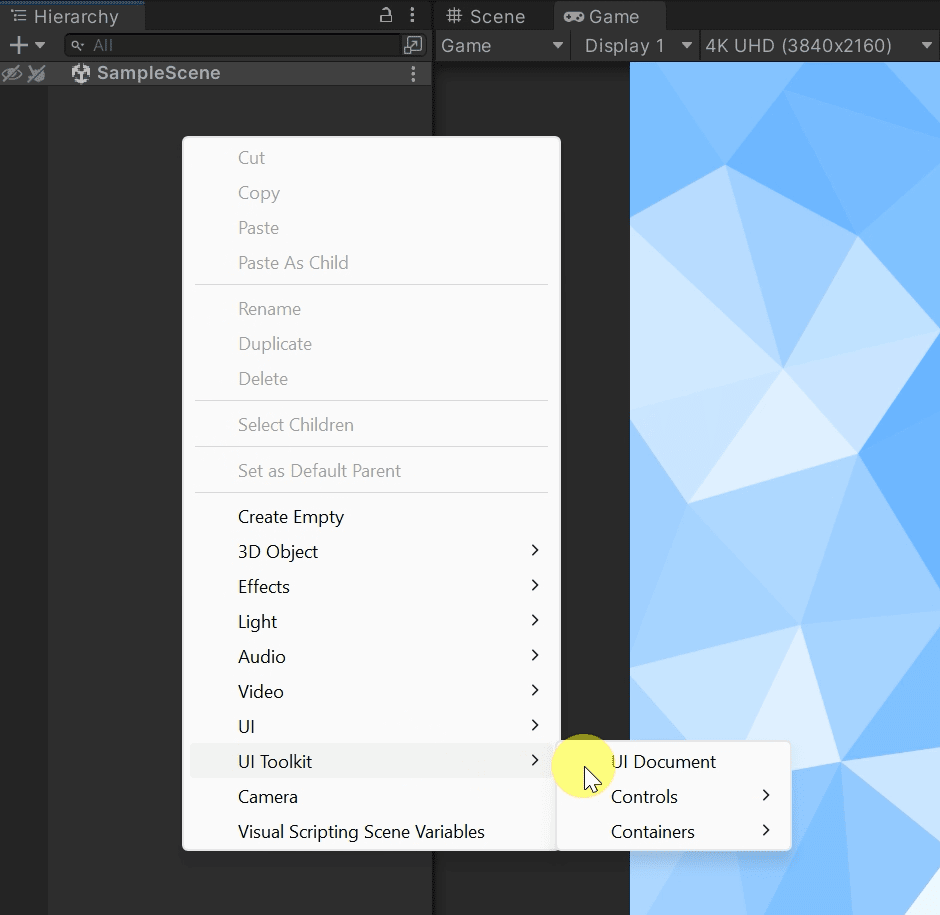Open the Hierarchy panel's three-dot menu
This screenshot has height=915, width=940.
(x=413, y=16)
